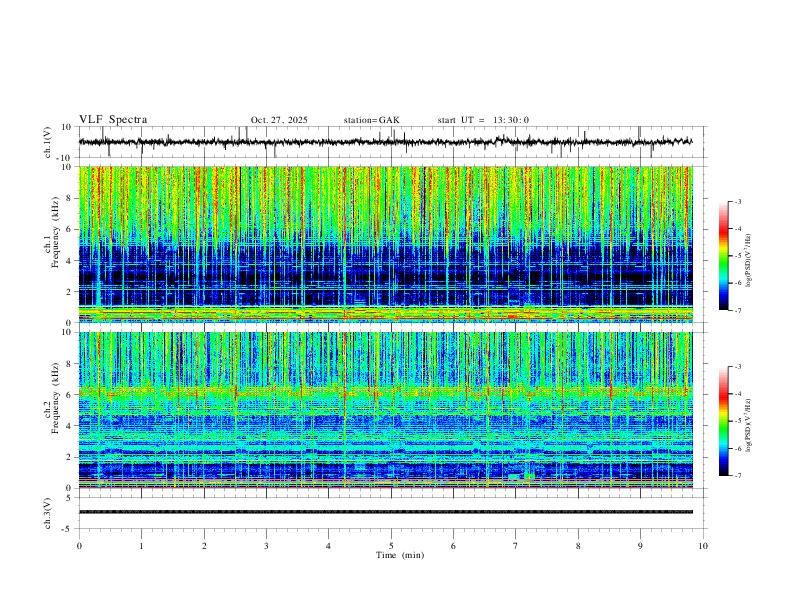
Task: Click the "Time (min)" x-axis label
Action: [x=400, y=555]
